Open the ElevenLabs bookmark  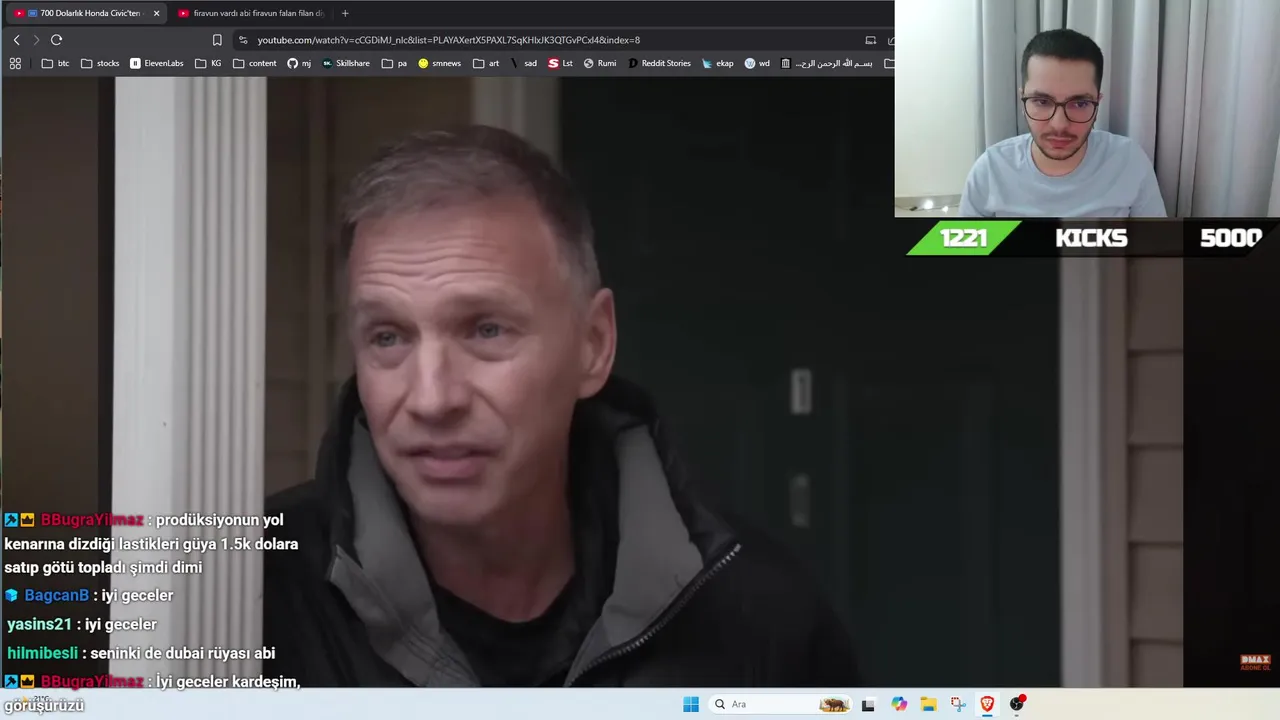(157, 63)
